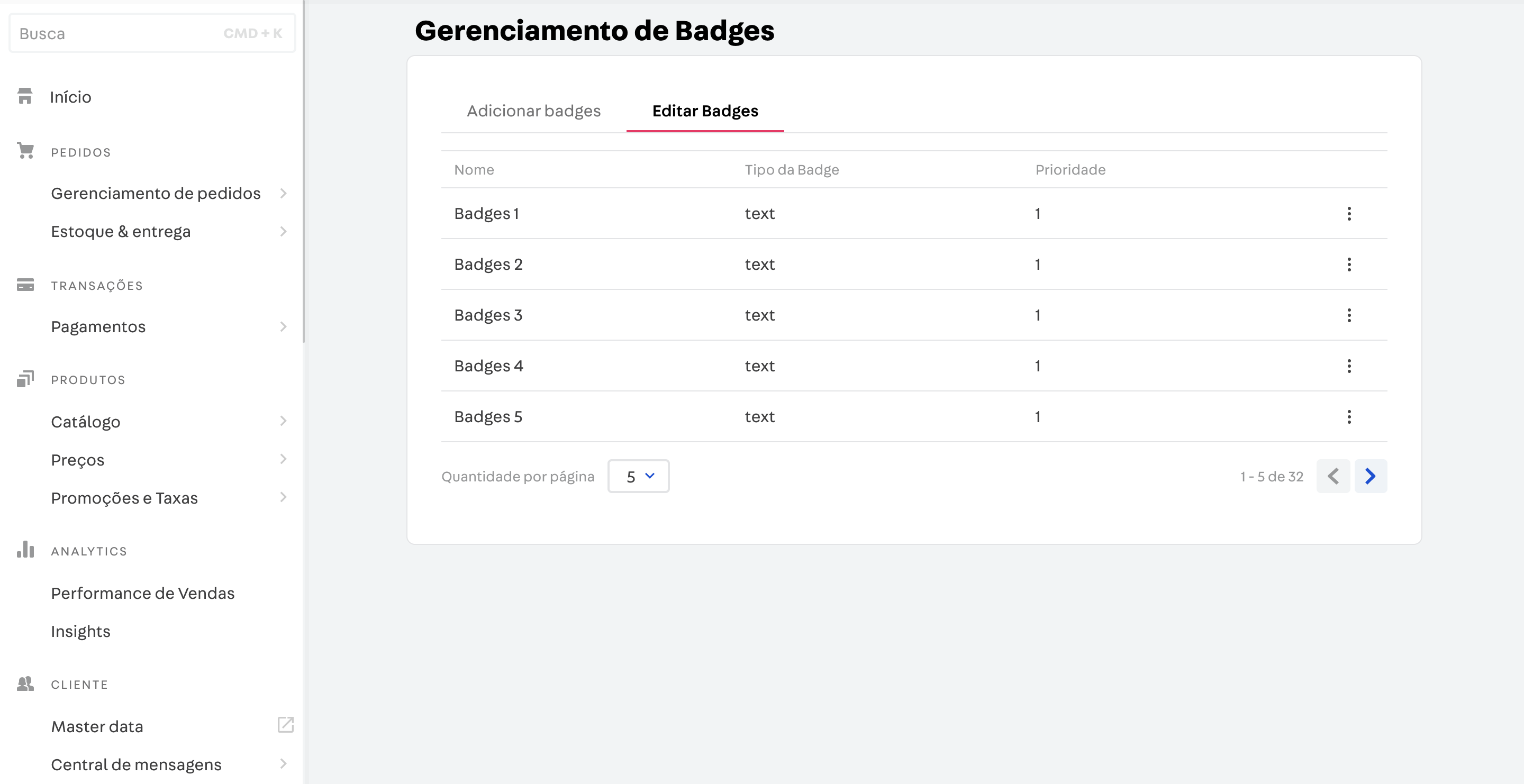Click the Analytics bar chart icon
This screenshot has height=784, width=1524.
pos(25,550)
